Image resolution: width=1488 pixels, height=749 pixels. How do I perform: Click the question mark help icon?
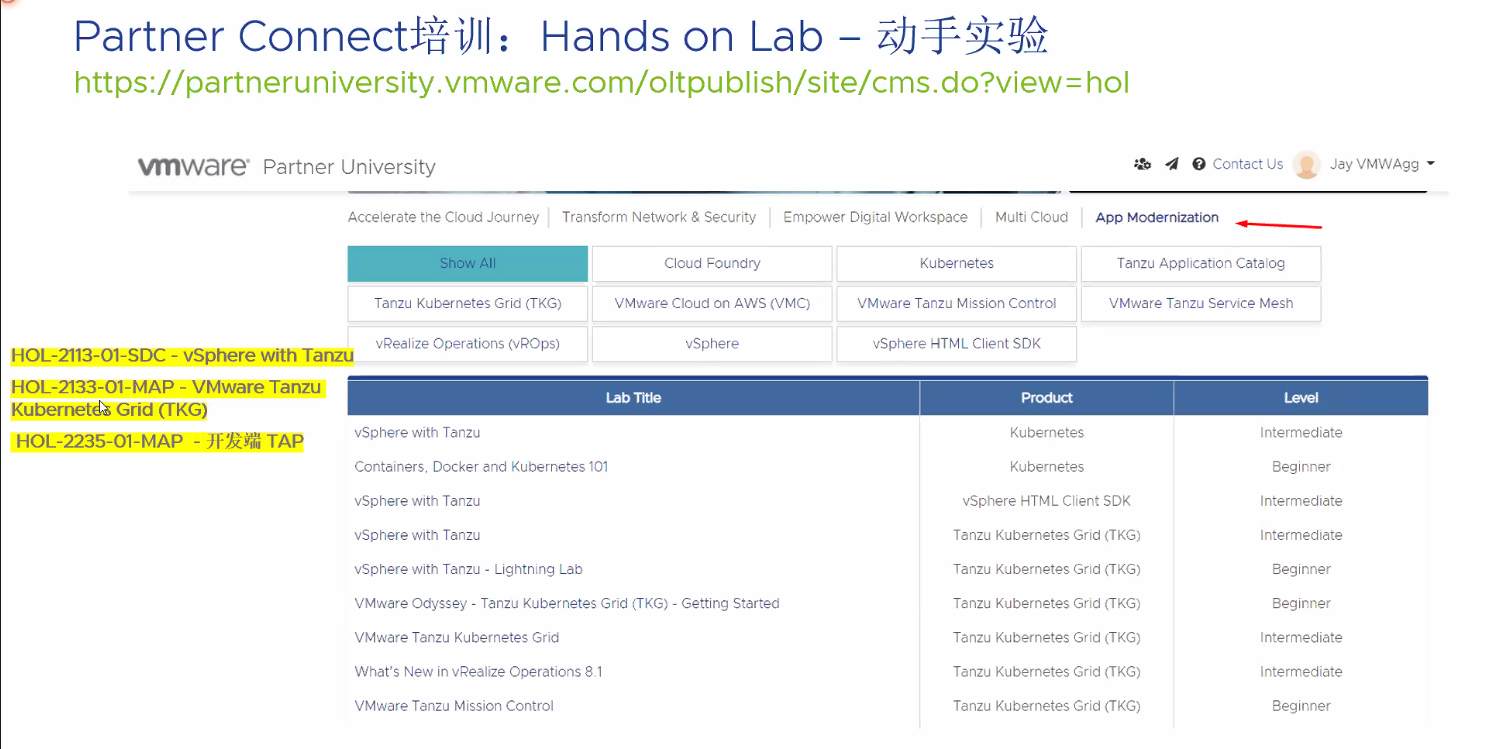(1199, 164)
